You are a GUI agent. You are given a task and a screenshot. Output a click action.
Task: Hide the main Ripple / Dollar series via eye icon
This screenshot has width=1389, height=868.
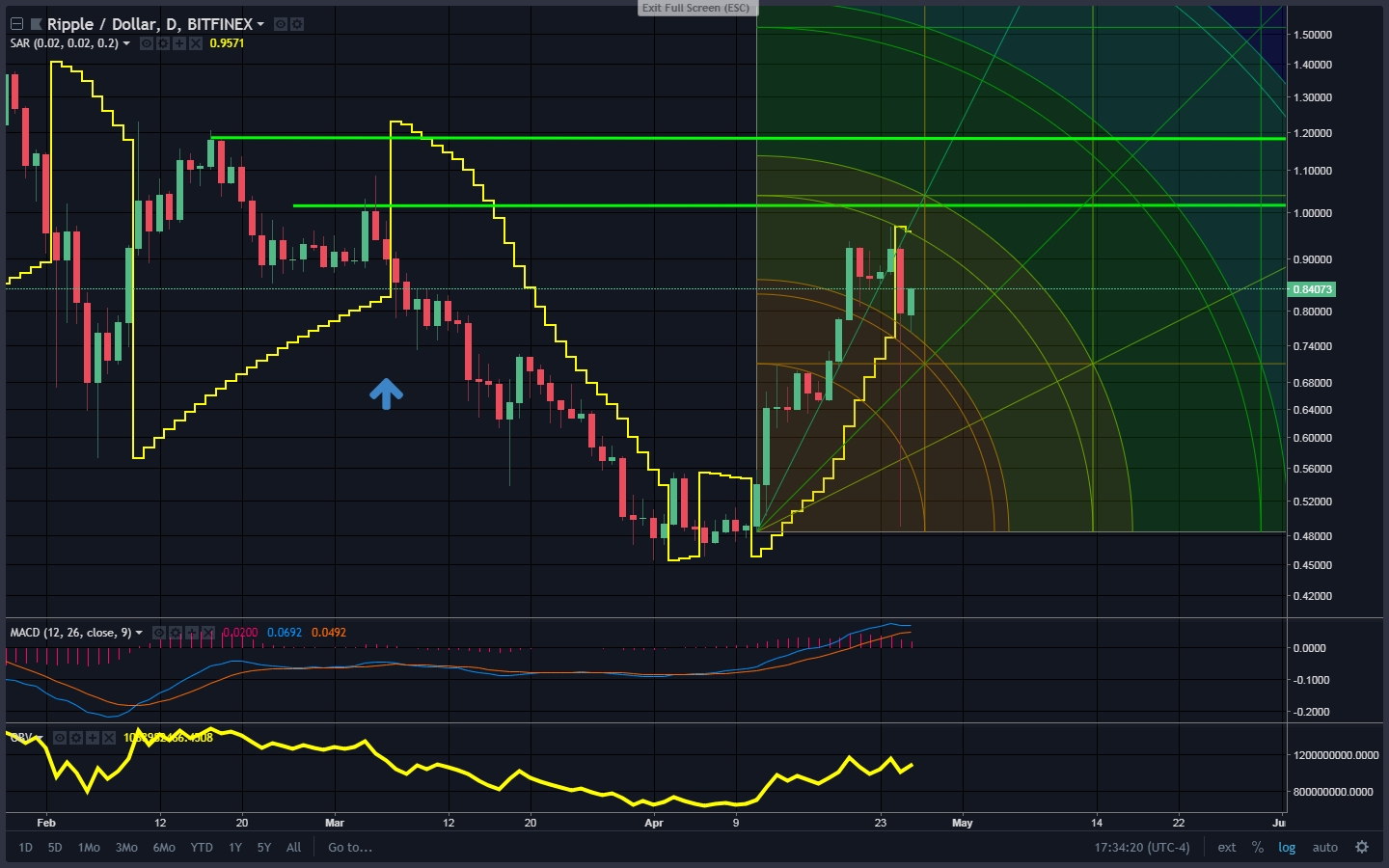point(281,24)
